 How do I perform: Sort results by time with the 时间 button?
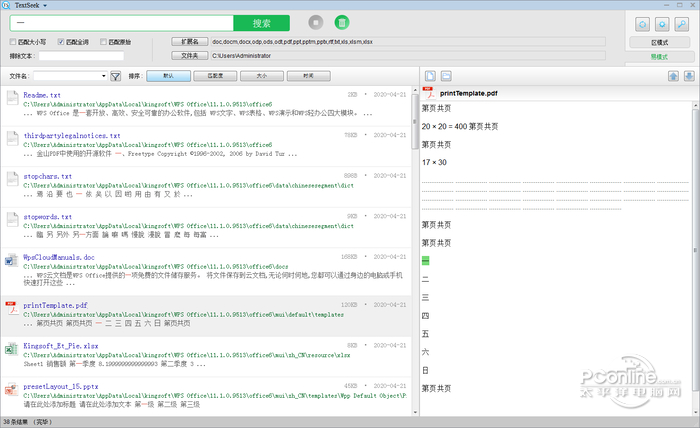point(308,76)
